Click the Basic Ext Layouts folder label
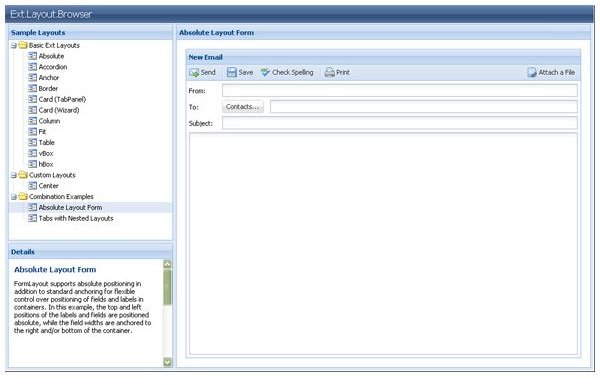 coord(54,45)
